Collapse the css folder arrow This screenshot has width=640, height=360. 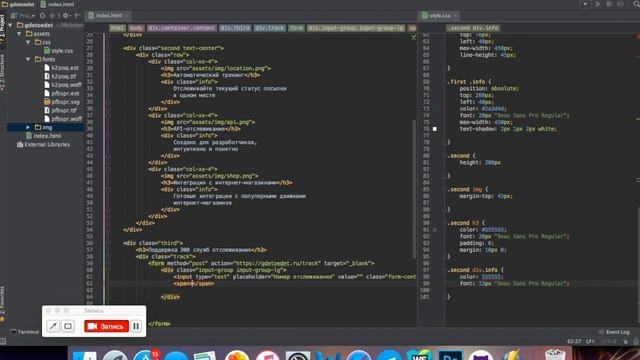(28, 42)
